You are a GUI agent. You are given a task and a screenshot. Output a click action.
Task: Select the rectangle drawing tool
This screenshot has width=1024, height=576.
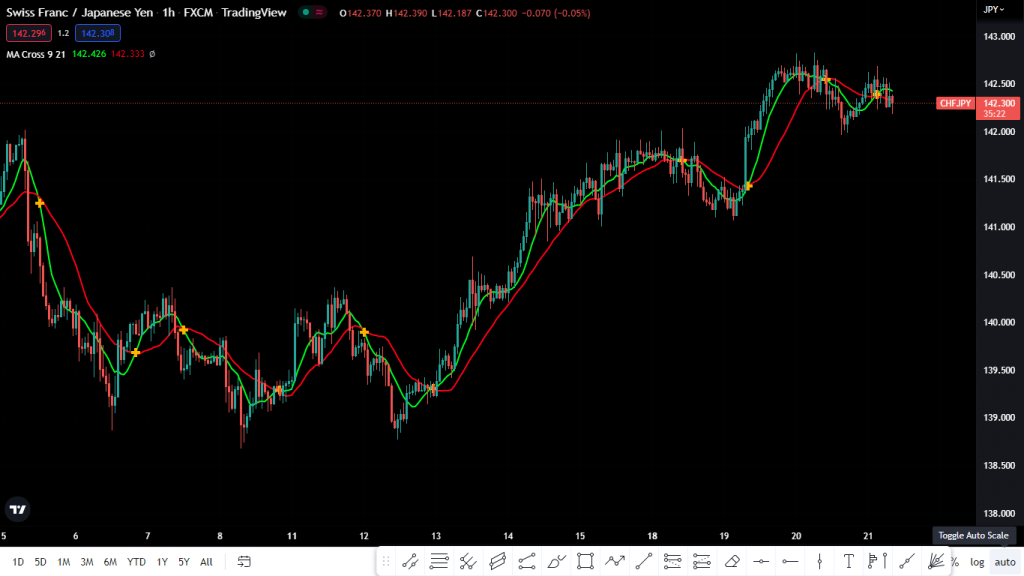click(x=585, y=561)
